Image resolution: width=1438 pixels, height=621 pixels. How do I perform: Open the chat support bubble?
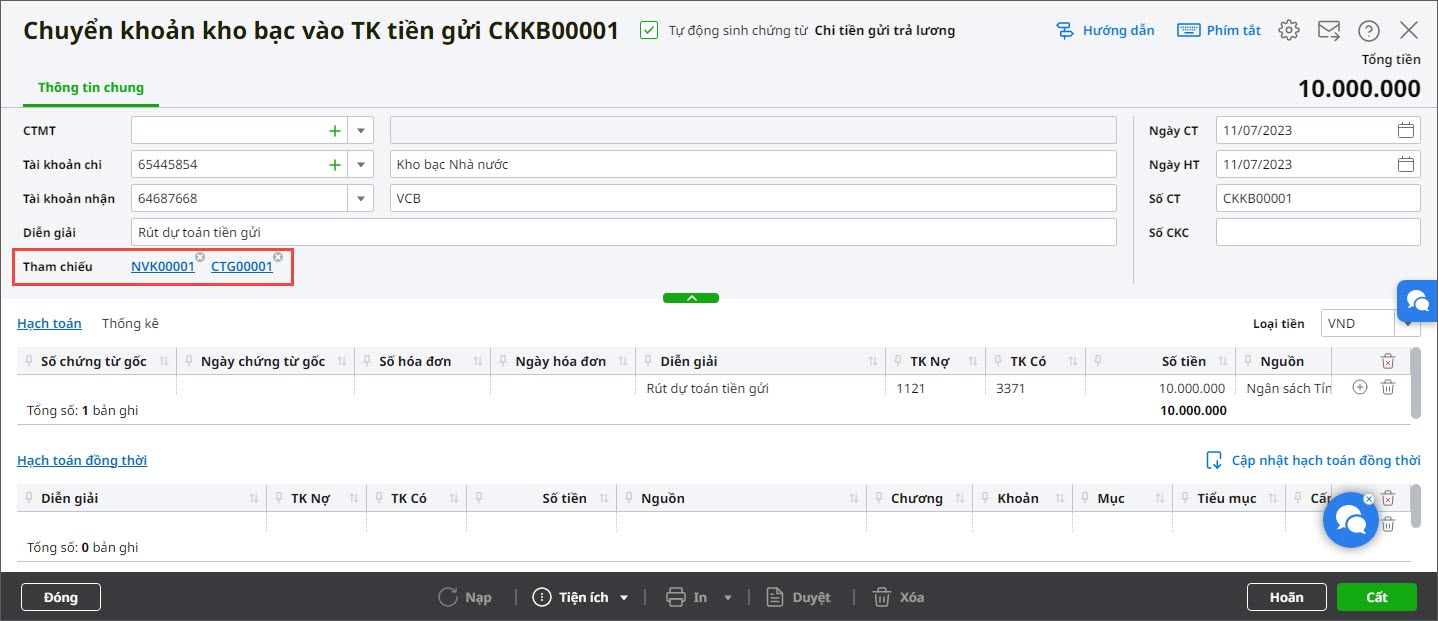(x=1350, y=519)
